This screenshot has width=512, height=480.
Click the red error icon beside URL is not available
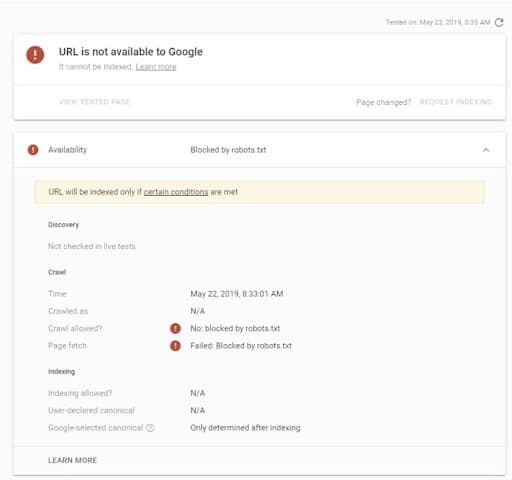click(x=35, y=55)
